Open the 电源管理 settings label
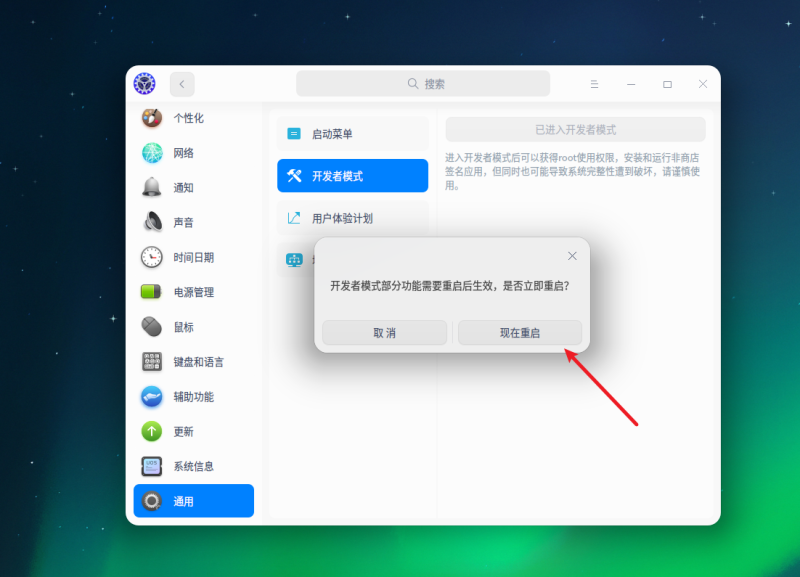 point(194,292)
